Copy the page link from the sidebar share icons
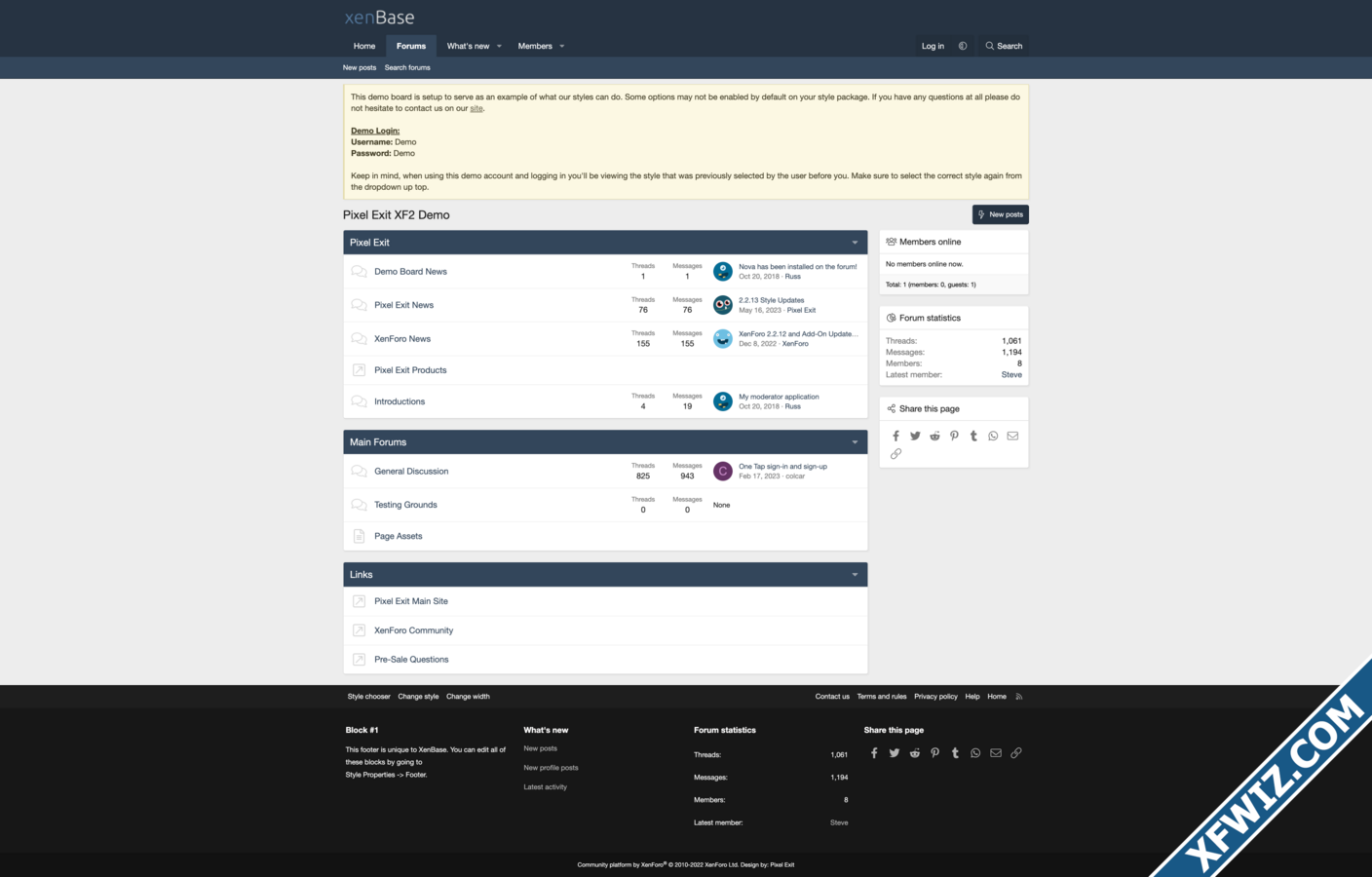This screenshot has width=1372, height=877. pos(896,454)
